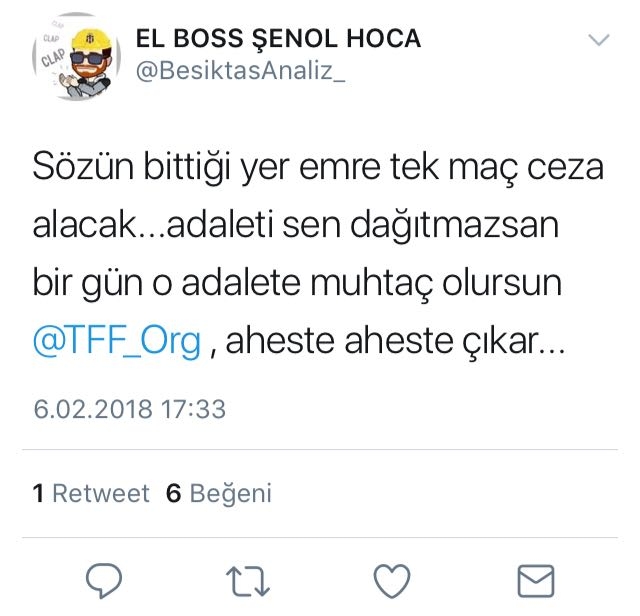Click the EL BOSS ŞENOL HOCA display name
This screenshot has width=640, height=616.
pos(278,38)
